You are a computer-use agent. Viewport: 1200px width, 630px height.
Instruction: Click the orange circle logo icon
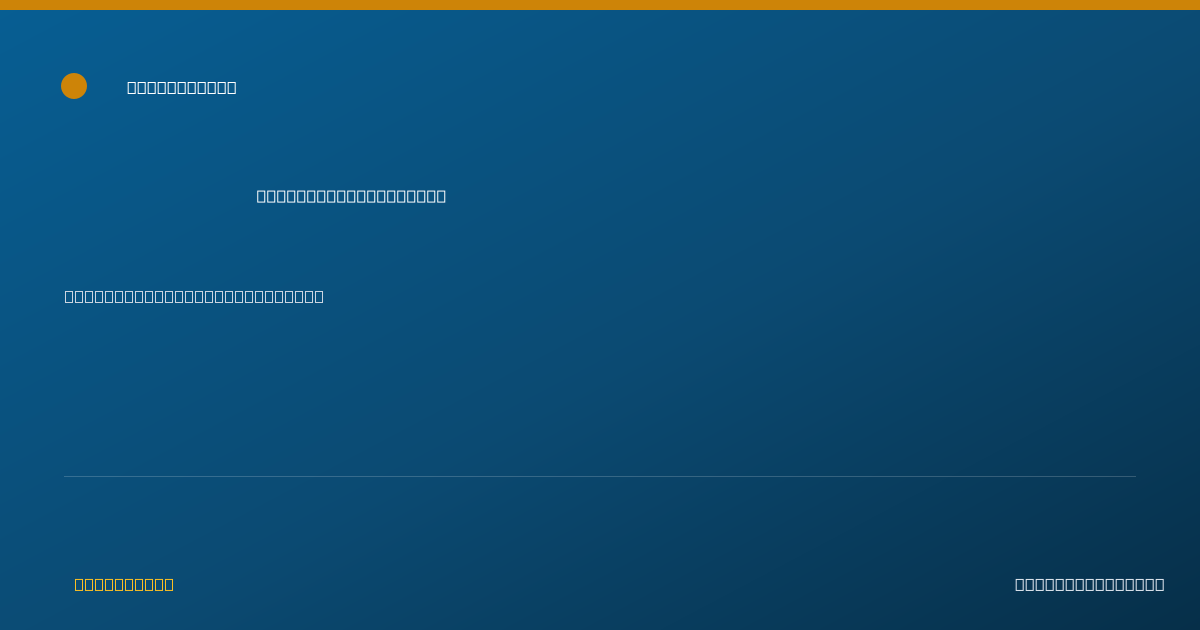(74, 86)
